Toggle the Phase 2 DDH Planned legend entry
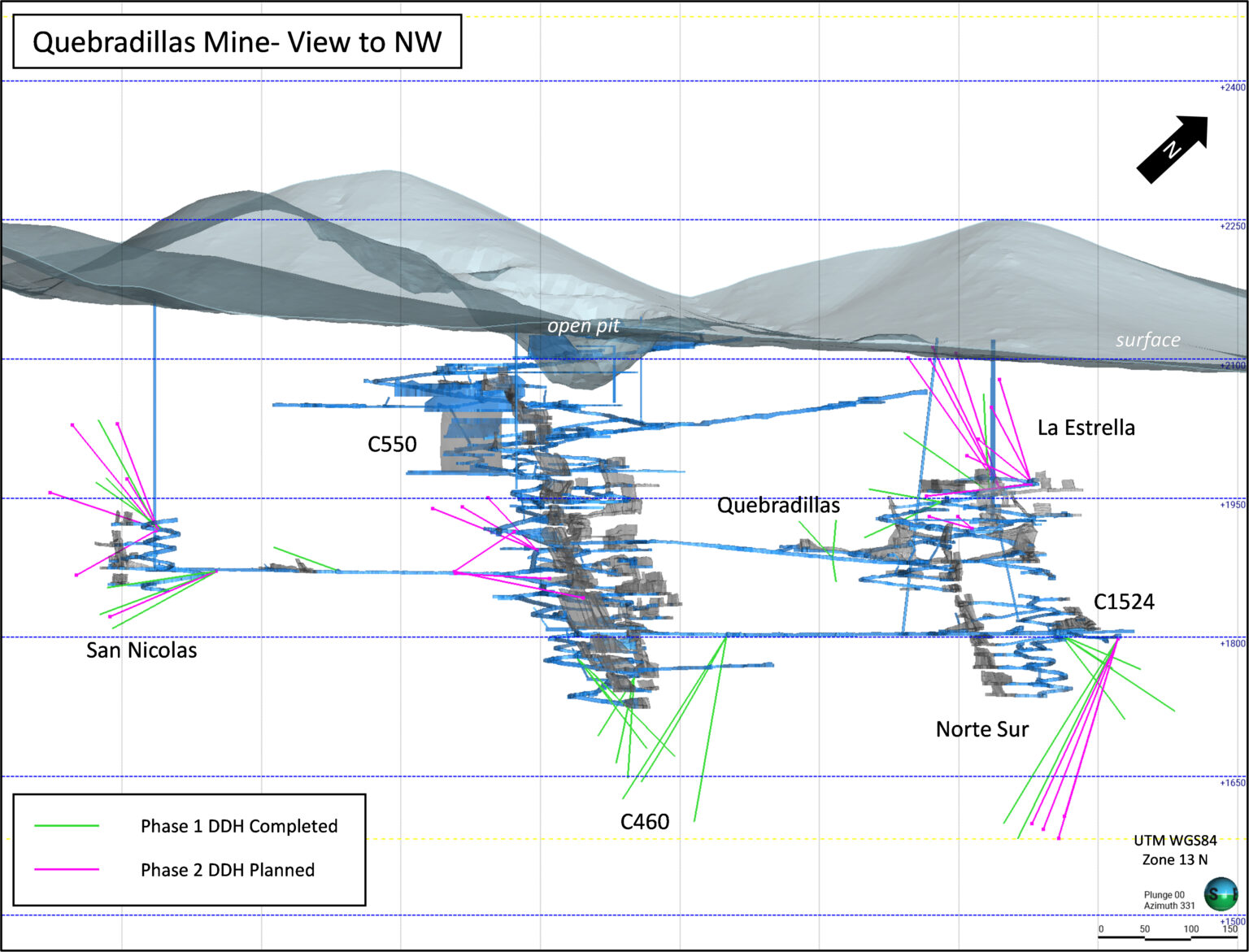The image size is (1249, 952). pyautogui.click(x=228, y=869)
